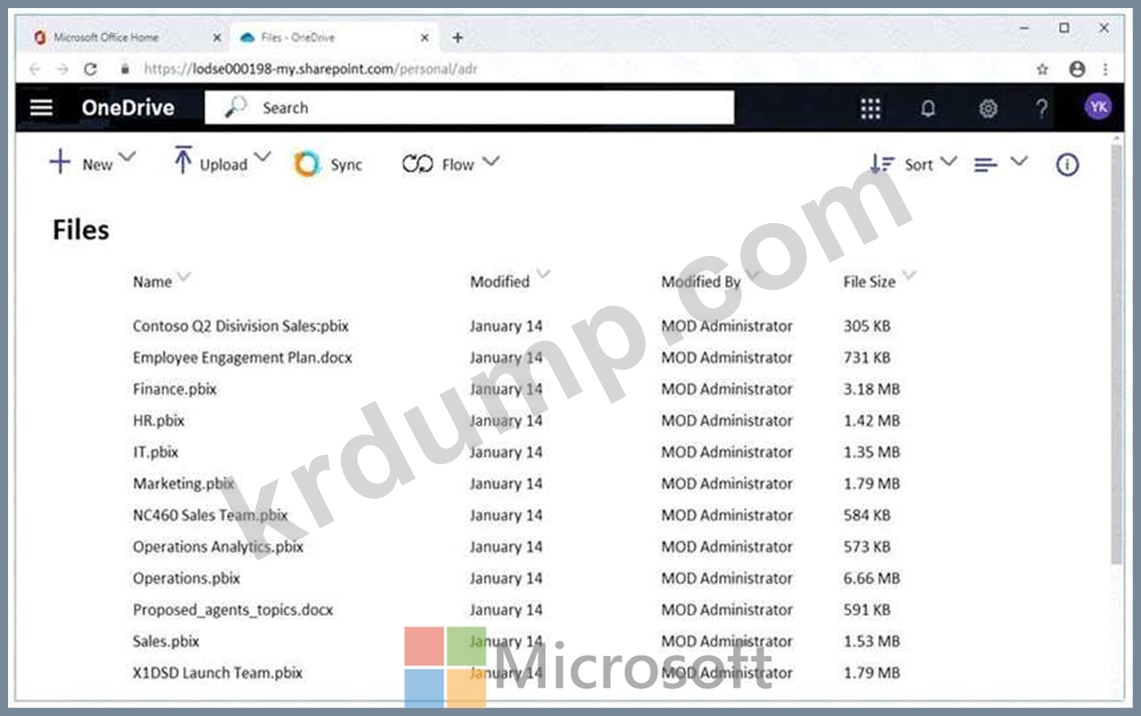Click the 3.18 MB file size
The image size is (1141, 716).
coord(872,389)
